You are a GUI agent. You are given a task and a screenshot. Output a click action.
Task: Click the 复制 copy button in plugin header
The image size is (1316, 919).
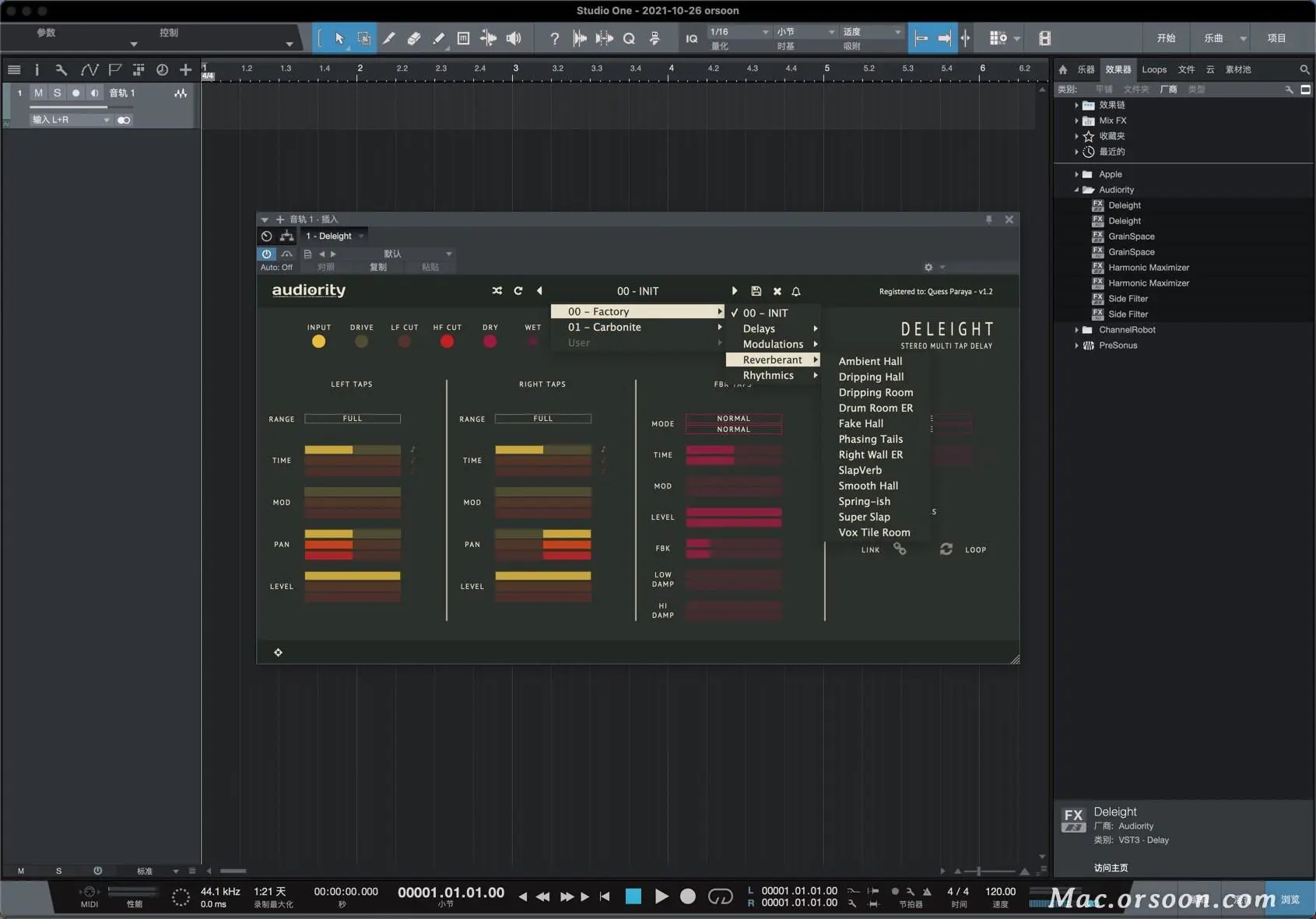point(378,267)
